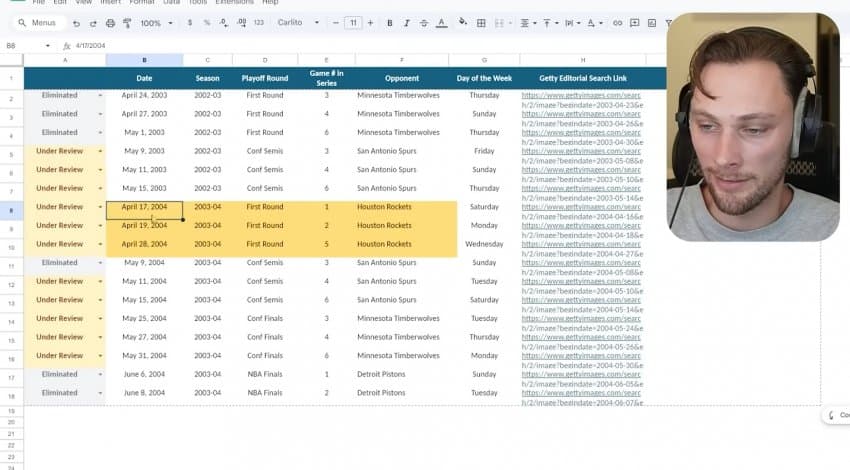
Task: Click the 'Playoff Round' header cell
Action: (x=265, y=78)
